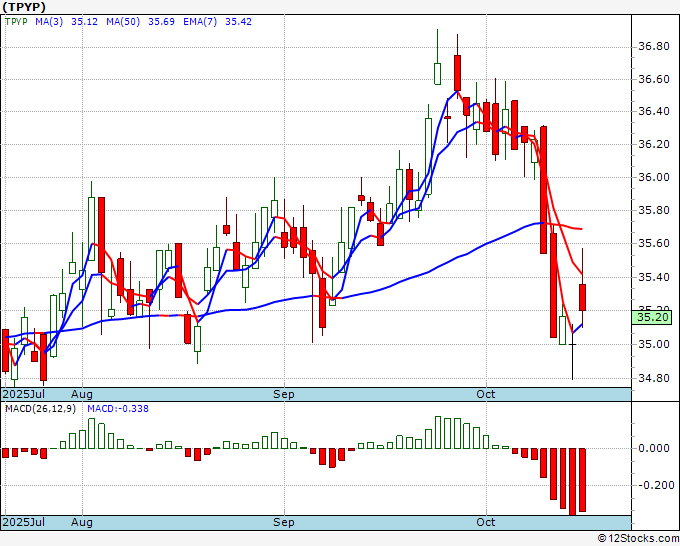Click the MACD(26,12,9) indicator label
Image resolution: width=680 pixels, height=546 pixels.
(40, 409)
